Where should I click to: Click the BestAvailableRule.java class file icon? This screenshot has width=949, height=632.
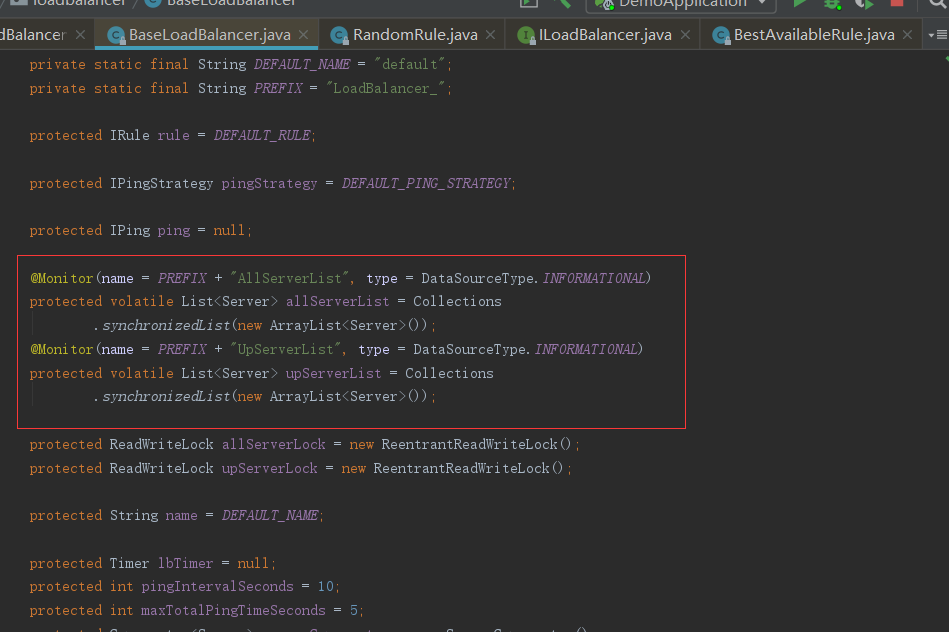tap(721, 36)
